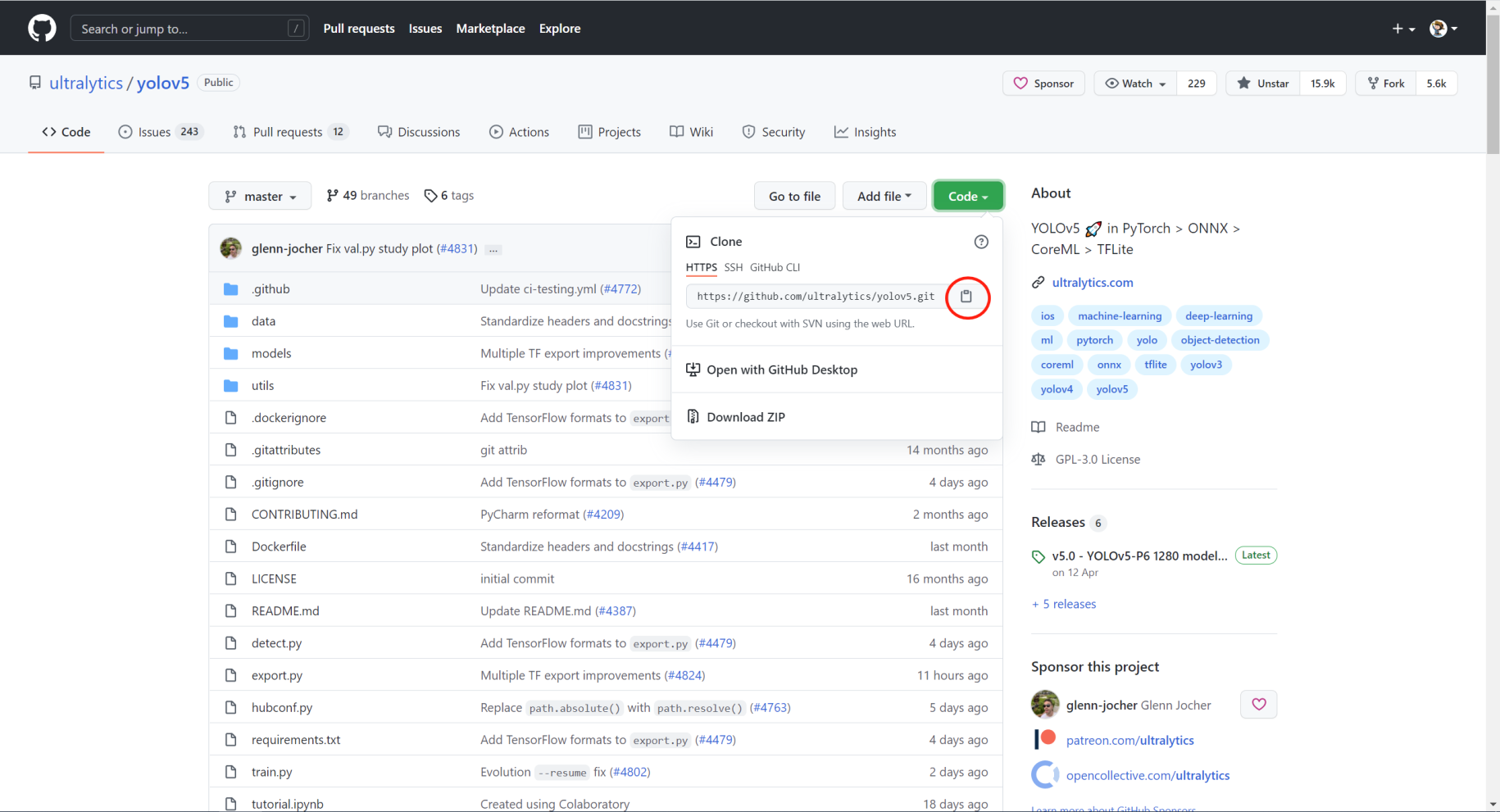Open the 6 tags link
The image size is (1500, 812).
pyautogui.click(x=449, y=196)
